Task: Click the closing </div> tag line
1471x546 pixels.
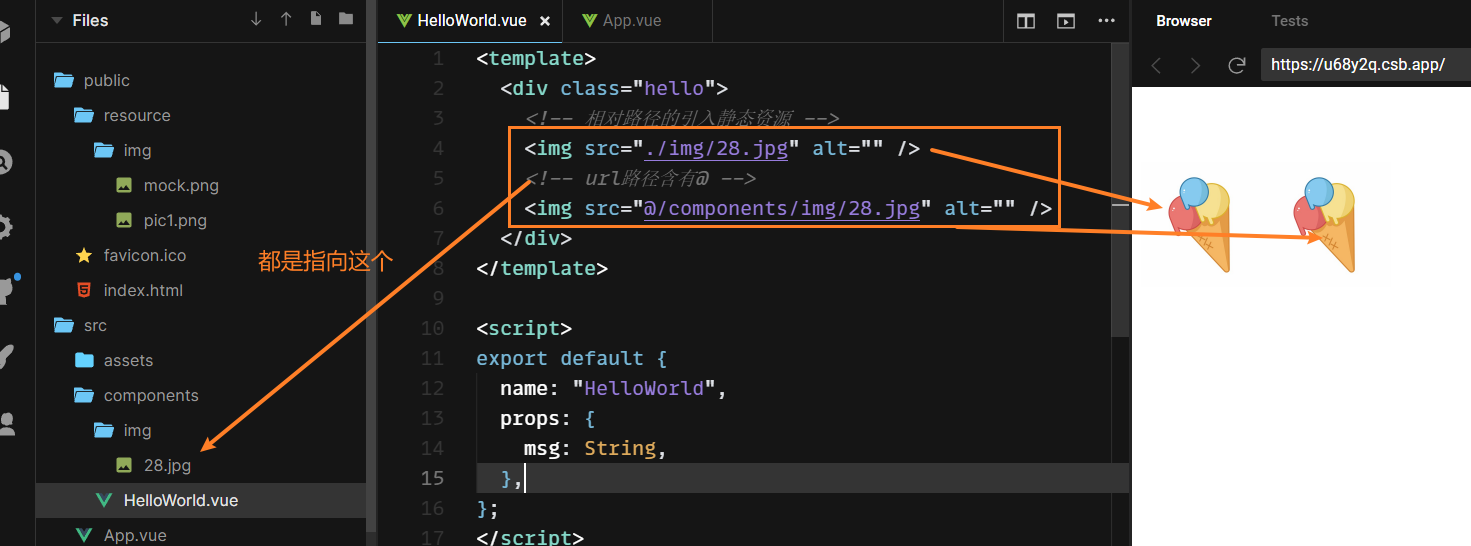Action: click(x=536, y=238)
